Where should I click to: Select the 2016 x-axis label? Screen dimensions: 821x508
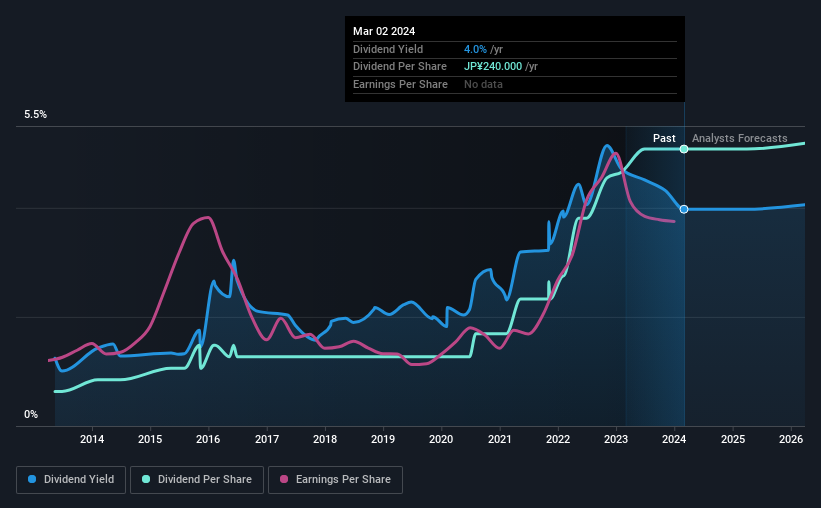208,439
